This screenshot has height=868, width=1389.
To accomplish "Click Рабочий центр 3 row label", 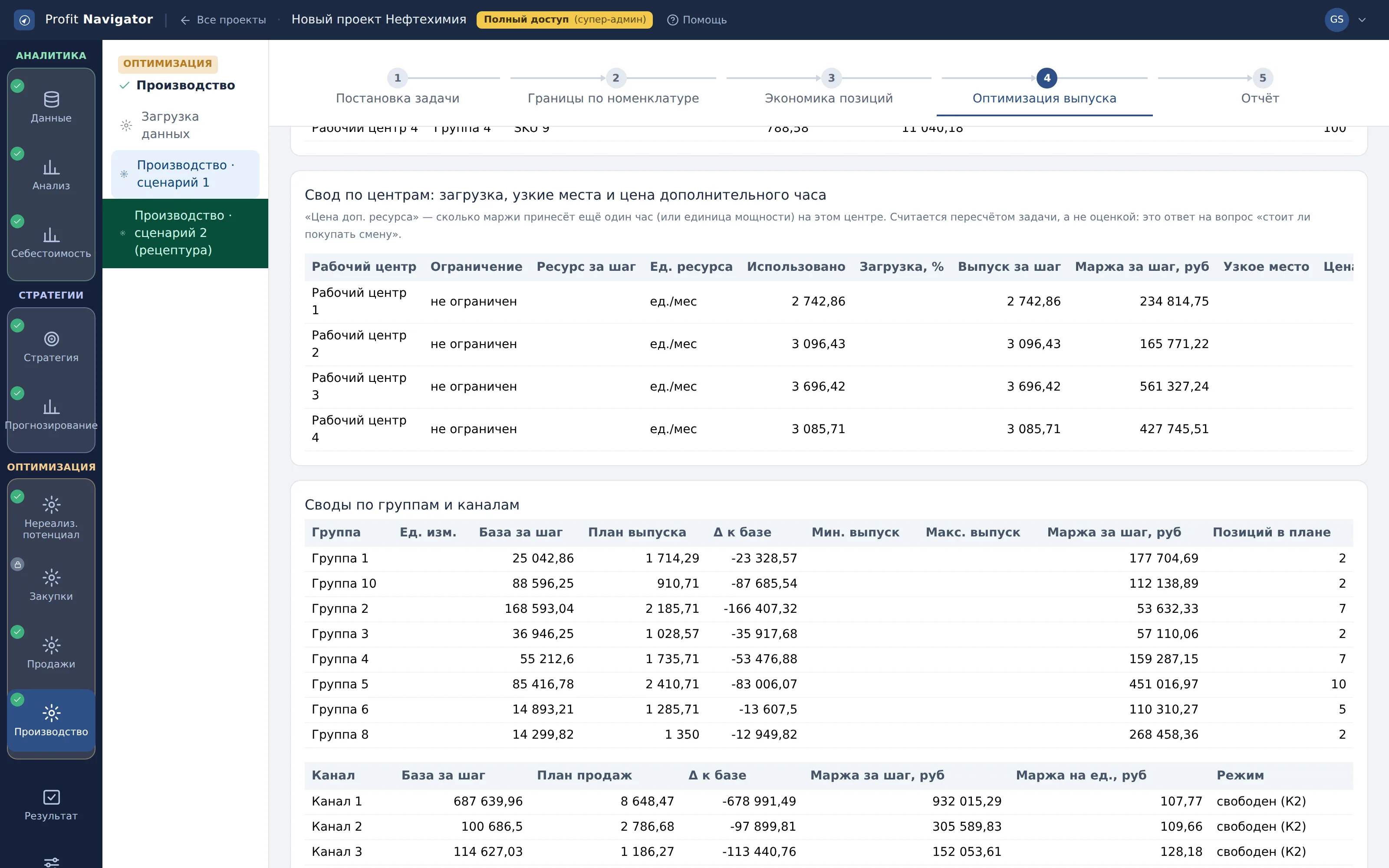I will click(x=359, y=386).
